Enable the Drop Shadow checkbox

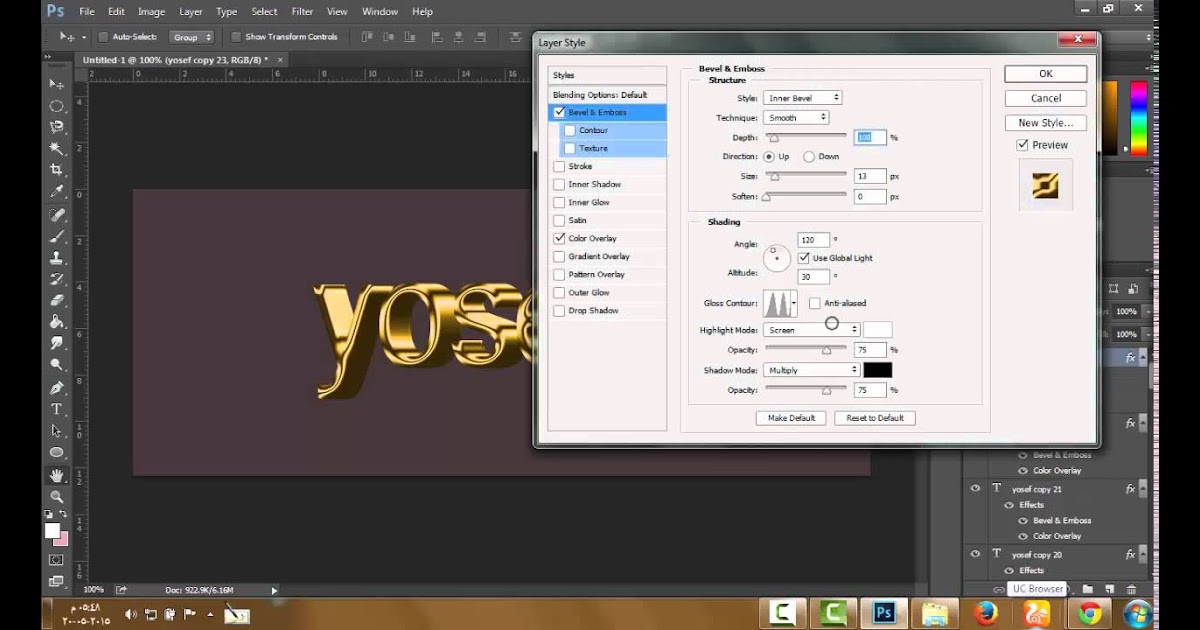pos(559,310)
